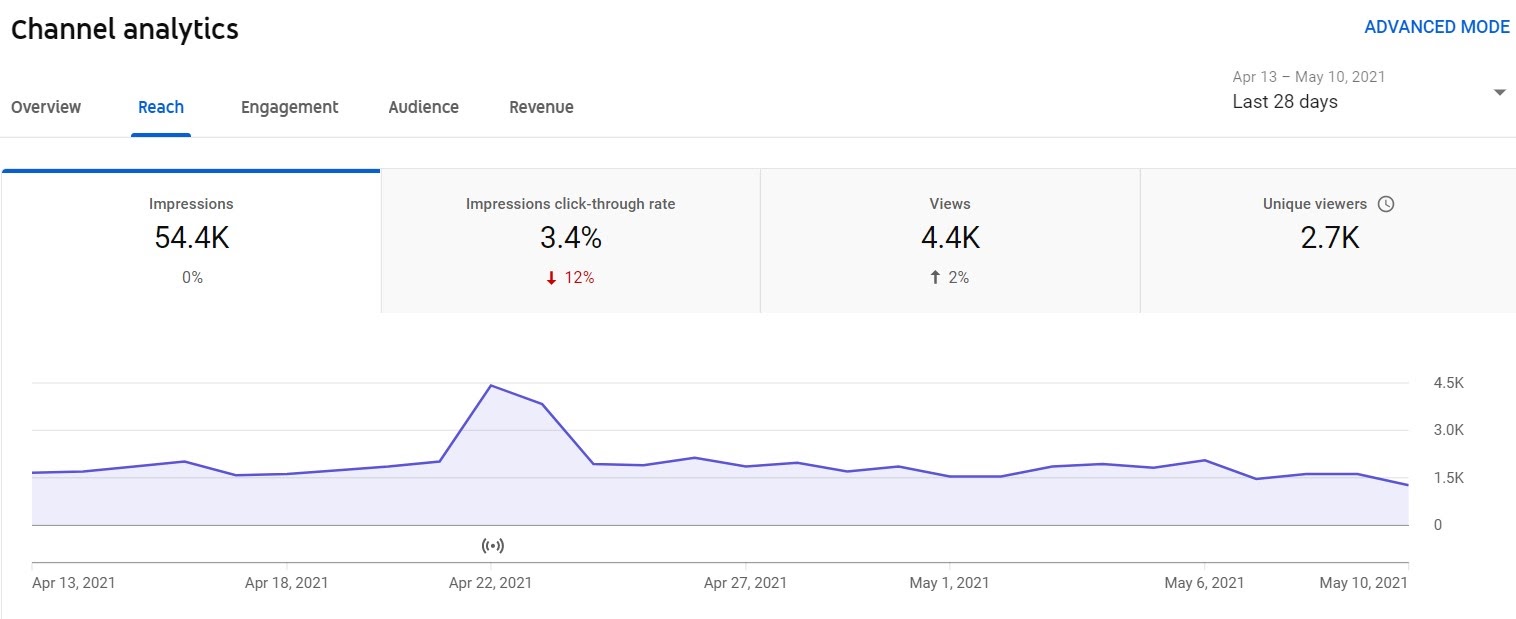This screenshot has width=1516, height=619.
Task: Click the clock icon beside Unique viewers
Action: [x=1386, y=203]
